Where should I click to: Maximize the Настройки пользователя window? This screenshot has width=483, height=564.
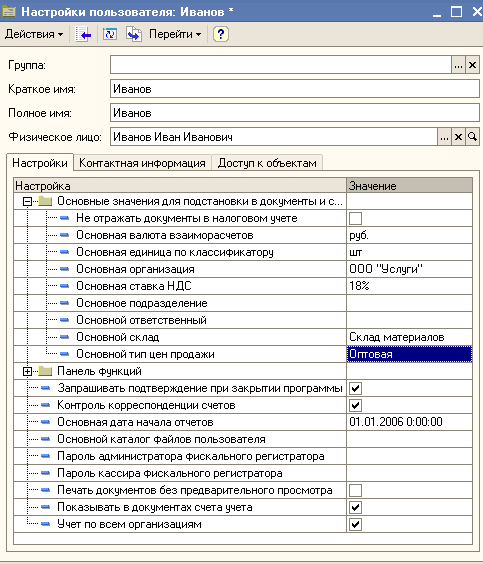tap(456, 12)
